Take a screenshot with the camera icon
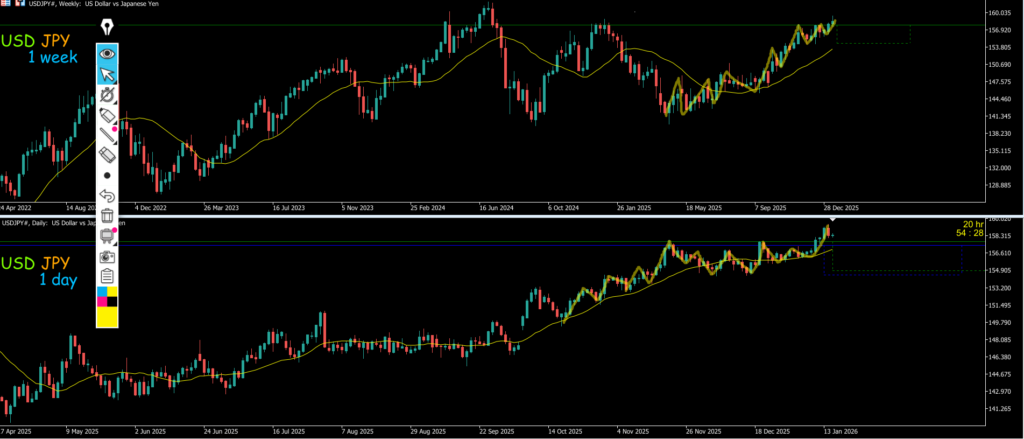Screen dimensions: 1024x439 click(x=107, y=256)
